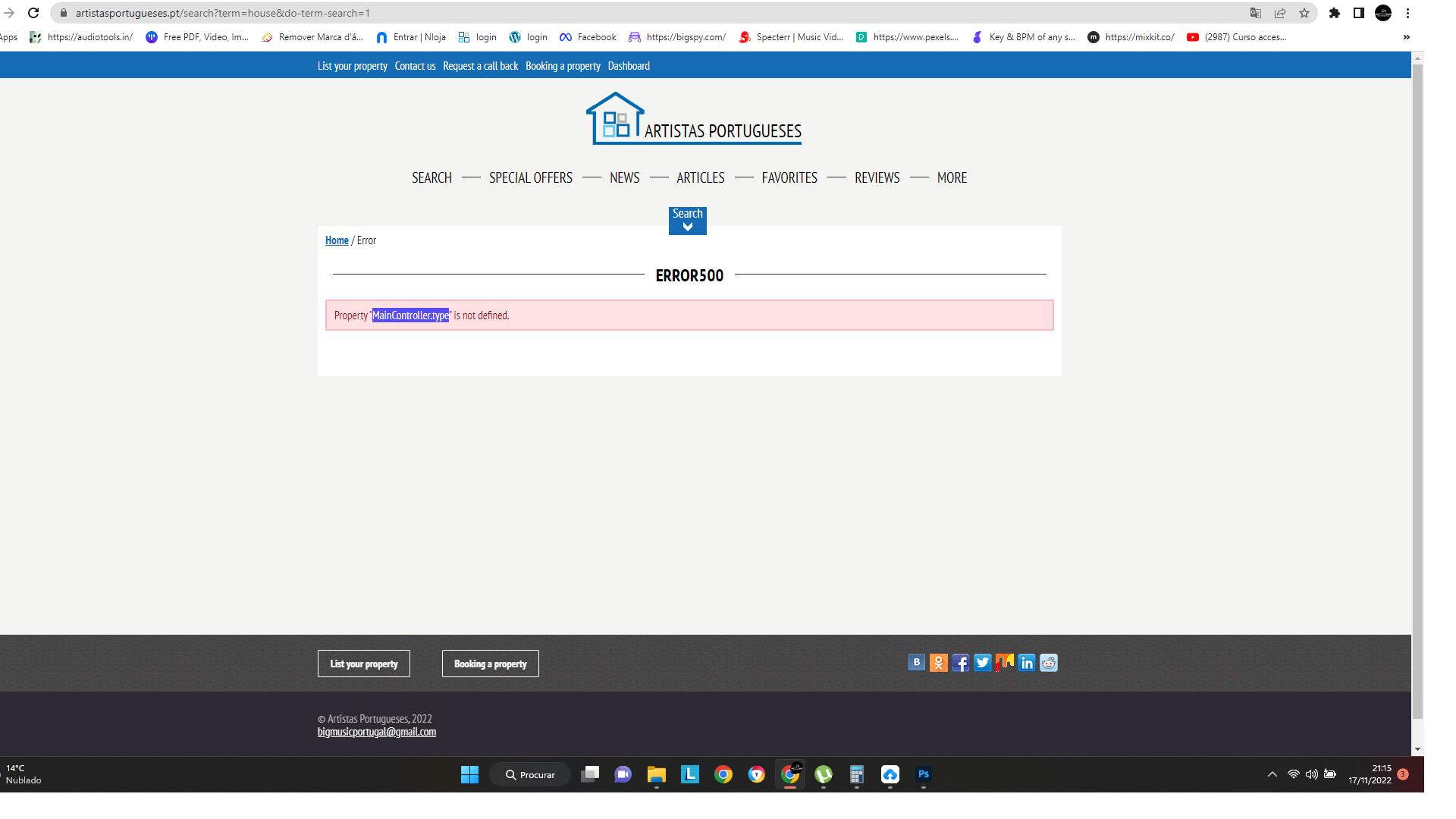Bookmark page with the star icon

point(1304,13)
